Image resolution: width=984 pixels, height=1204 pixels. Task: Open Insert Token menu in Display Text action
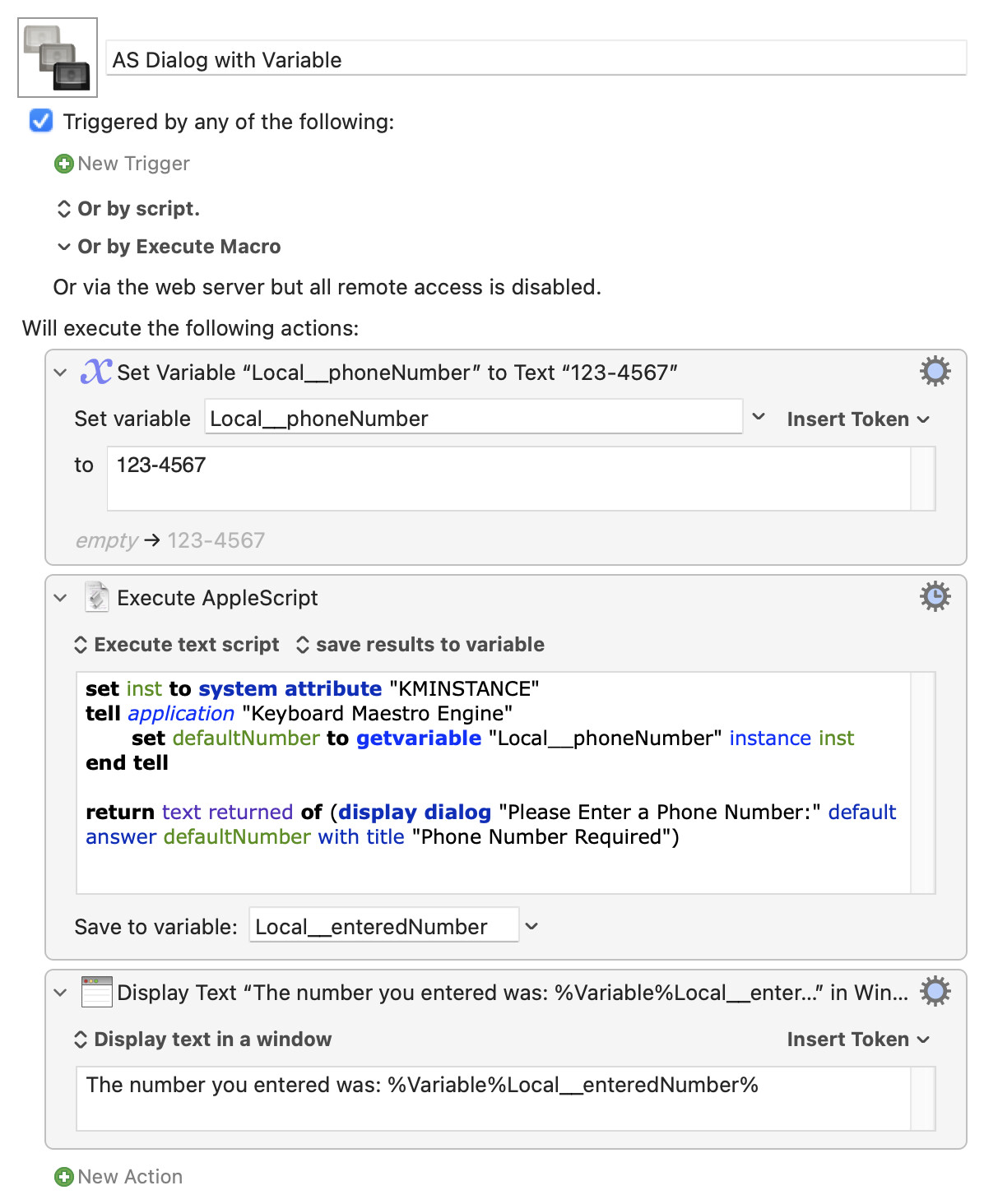pyautogui.click(x=858, y=1040)
